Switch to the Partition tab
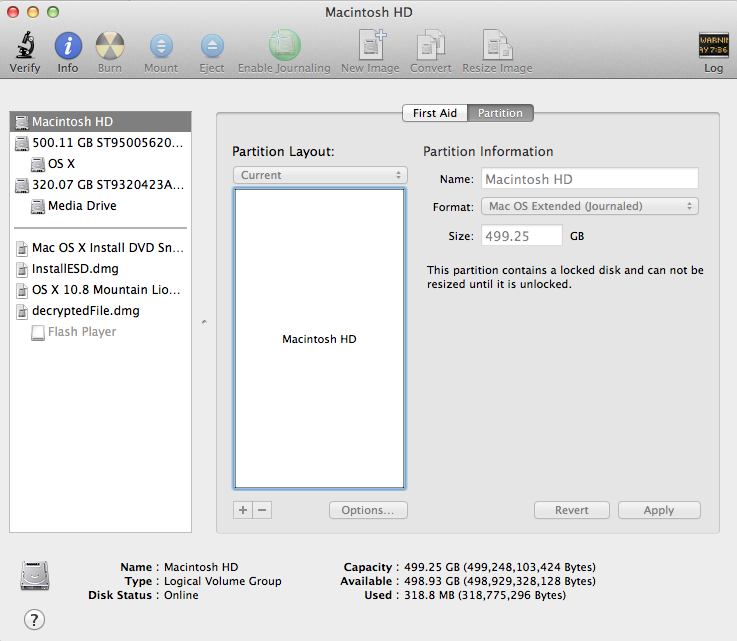The height and width of the screenshot is (641, 737). pyautogui.click(x=500, y=113)
